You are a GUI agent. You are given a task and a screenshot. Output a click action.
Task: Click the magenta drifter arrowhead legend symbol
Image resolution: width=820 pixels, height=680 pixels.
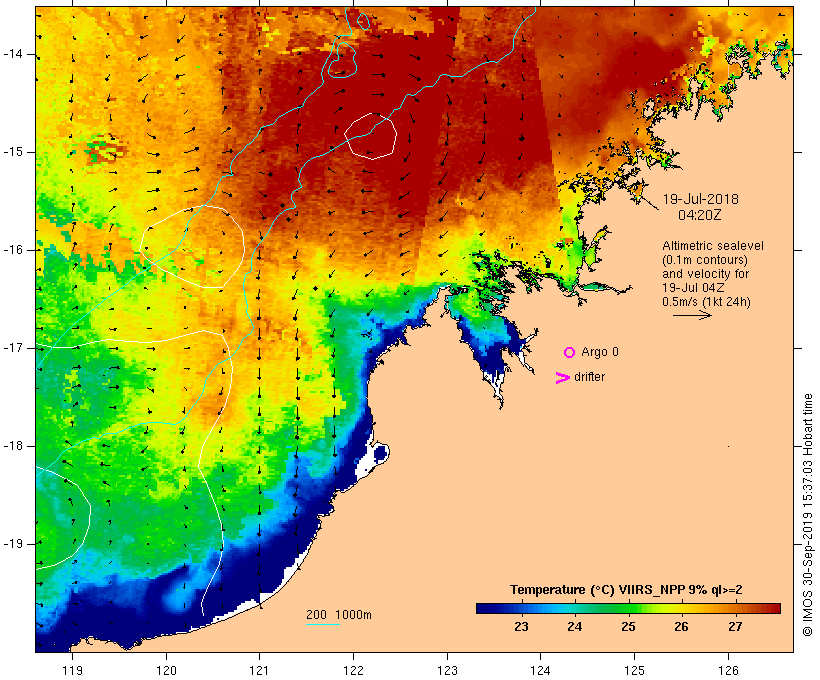[562, 378]
